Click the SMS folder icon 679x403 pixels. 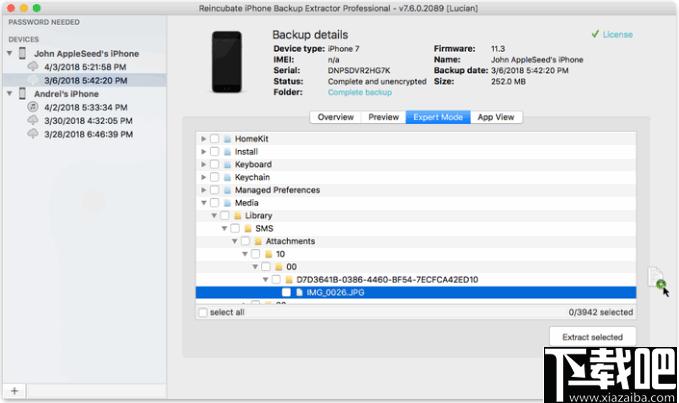pos(248,228)
